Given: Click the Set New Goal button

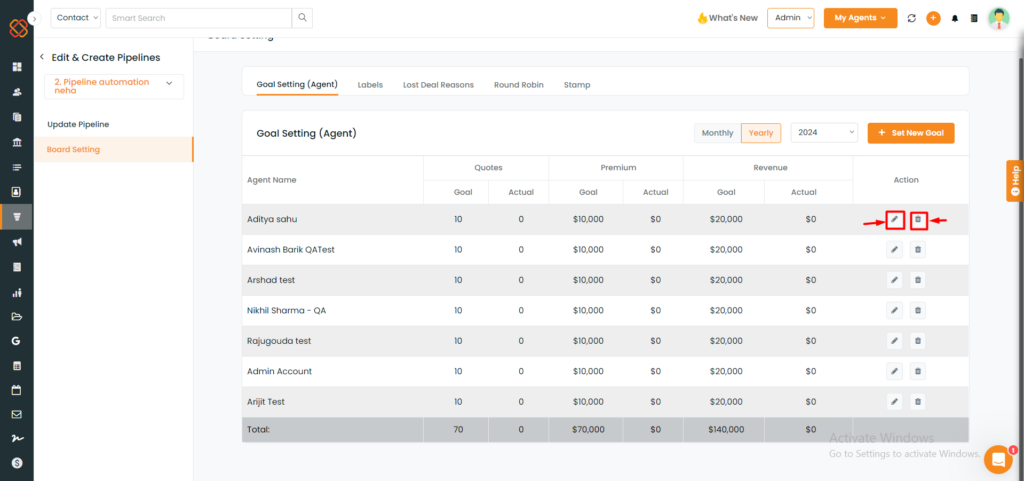Looking at the screenshot, I should click(911, 133).
